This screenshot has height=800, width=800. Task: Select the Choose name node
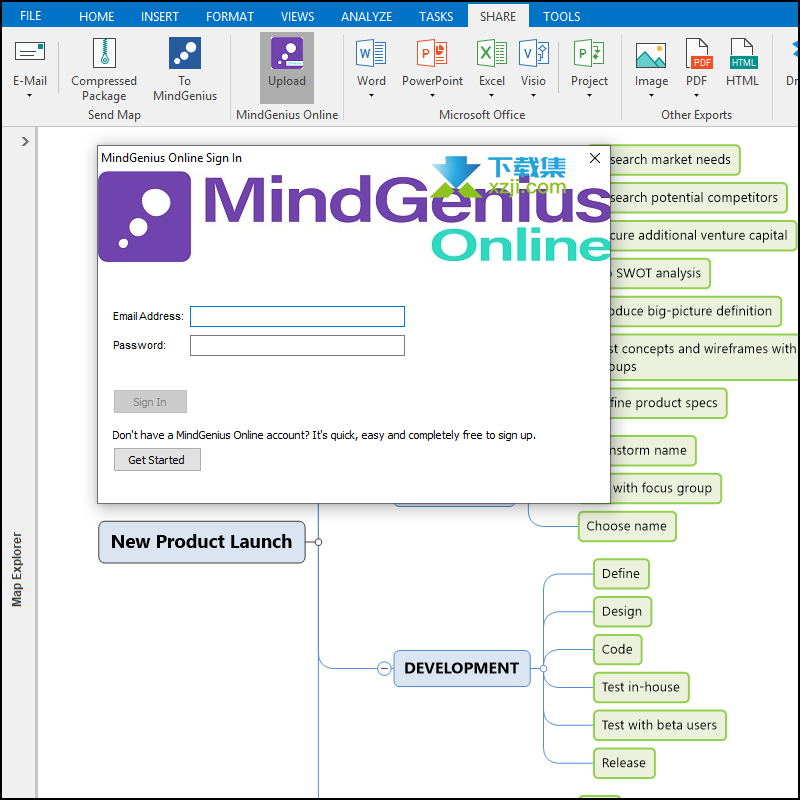[x=627, y=526]
